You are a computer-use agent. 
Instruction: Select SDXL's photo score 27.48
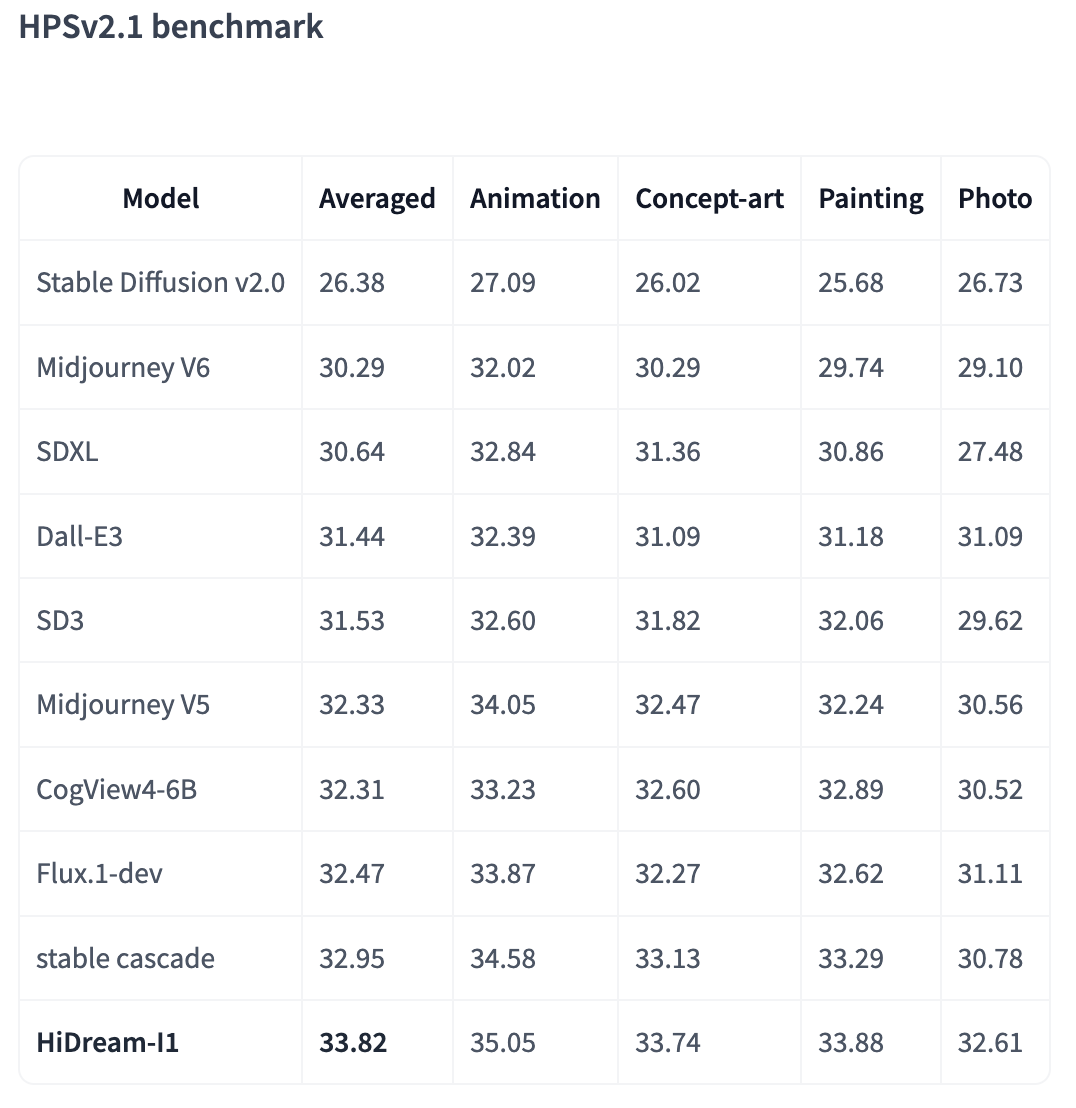click(x=990, y=452)
